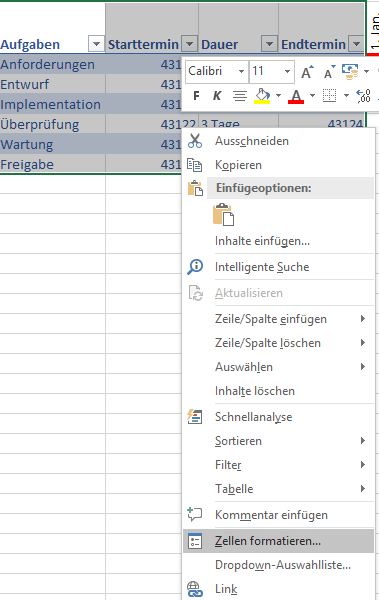379x600 pixels.
Task: Choose Link from the context menu
Action: [278, 589]
